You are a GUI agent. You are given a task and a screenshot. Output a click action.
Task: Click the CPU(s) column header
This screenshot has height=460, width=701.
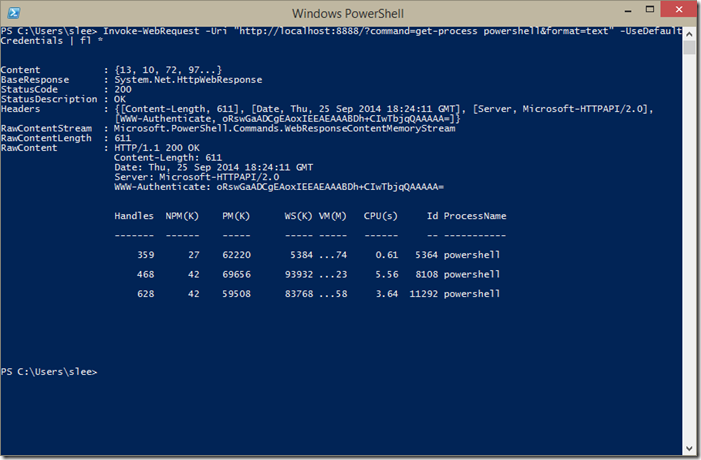[381, 216]
